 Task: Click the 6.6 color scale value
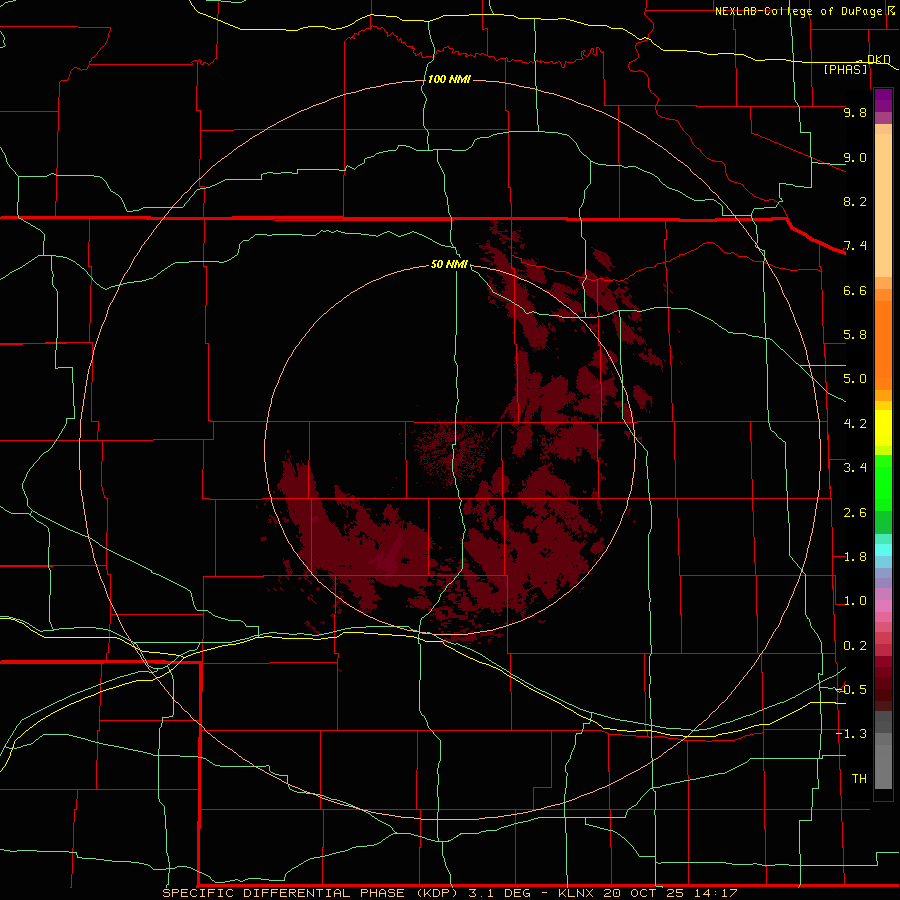[x=855, y=290]
